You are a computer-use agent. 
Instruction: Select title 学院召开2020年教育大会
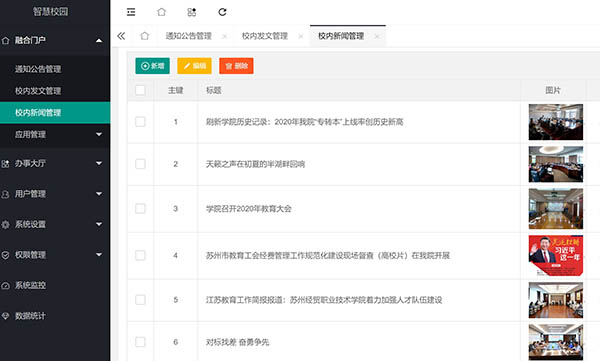pos(249,209)
